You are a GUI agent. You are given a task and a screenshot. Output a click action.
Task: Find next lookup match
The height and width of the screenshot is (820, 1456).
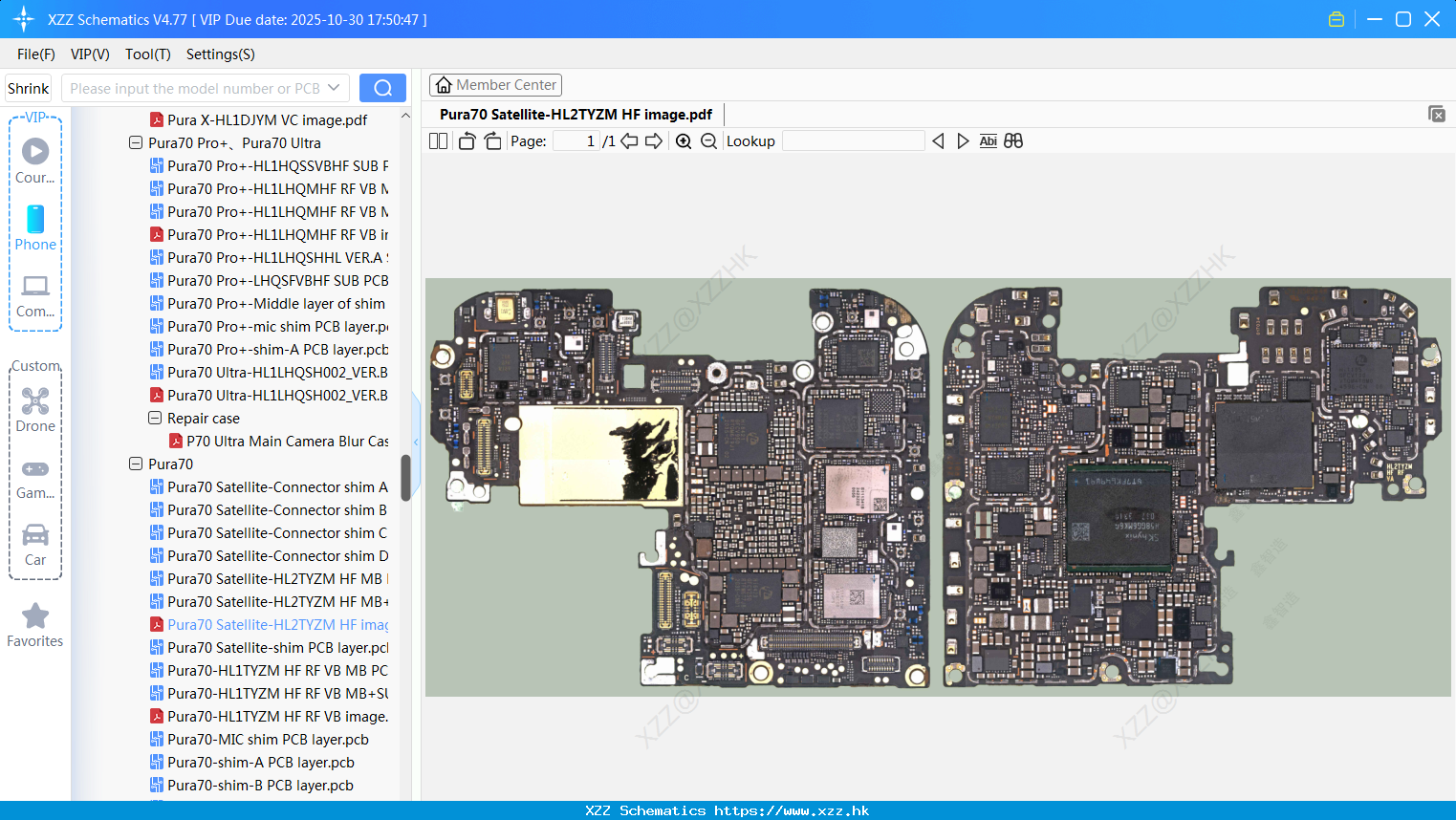click(963, 141)
